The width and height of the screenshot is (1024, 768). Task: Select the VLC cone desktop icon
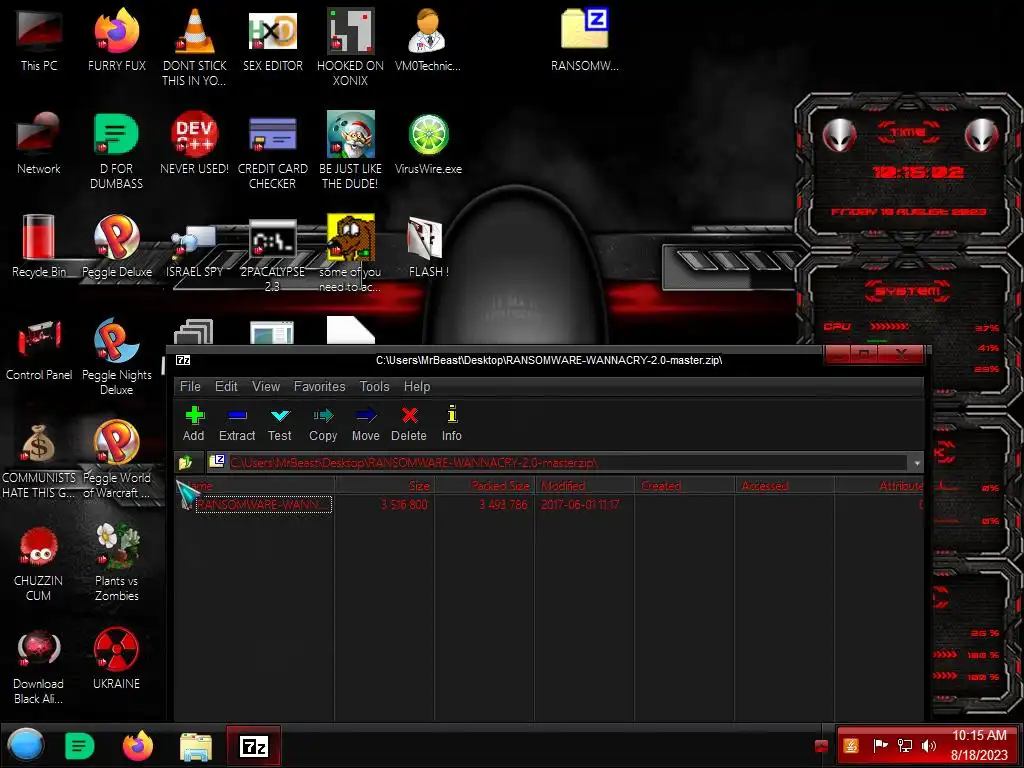click(x=195, y=47)
